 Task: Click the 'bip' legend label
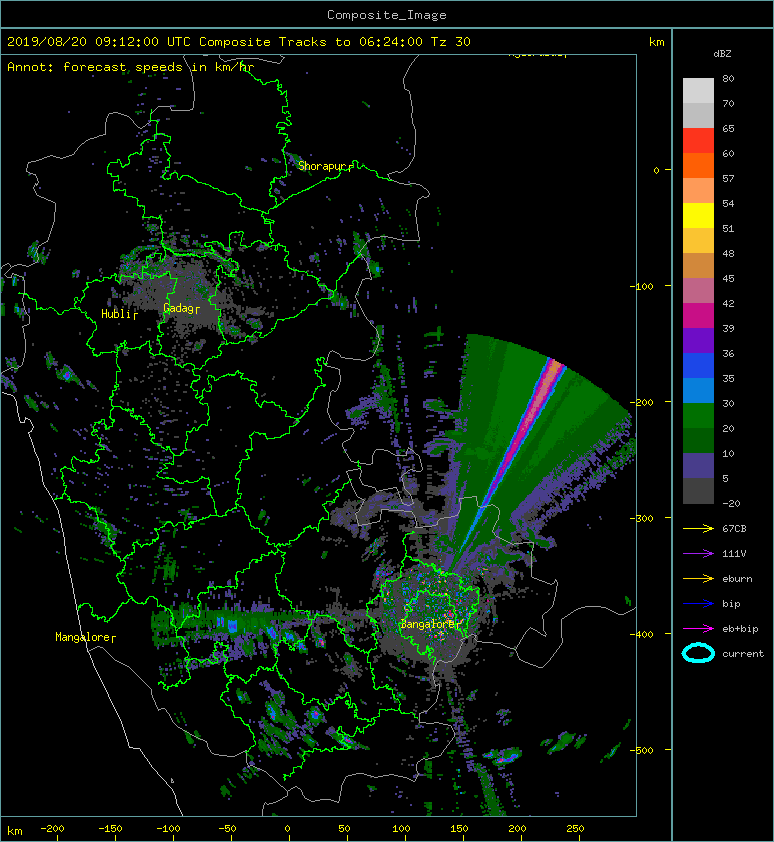point(731,604)
